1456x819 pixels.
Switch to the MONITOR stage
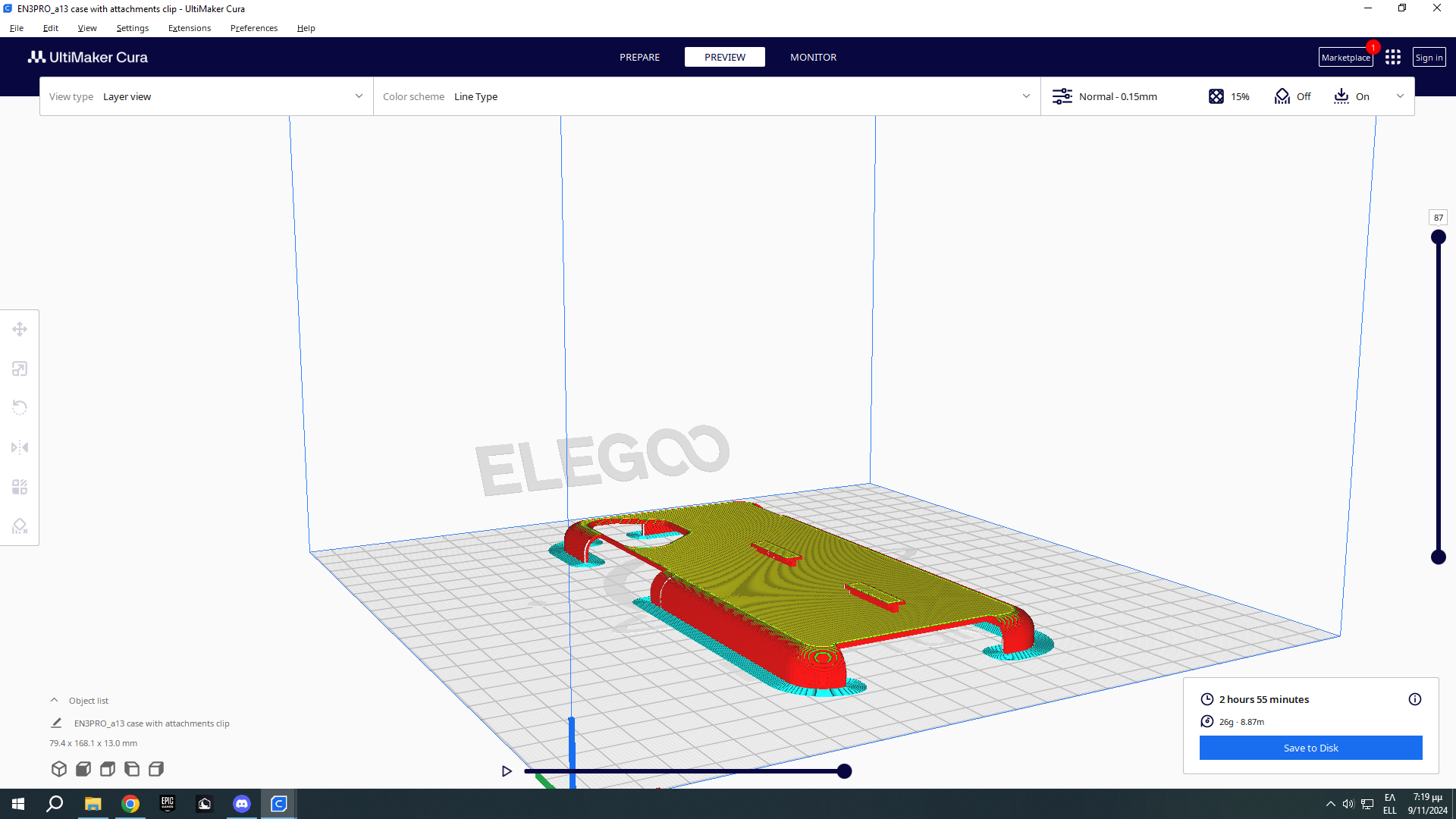pos(813,58)
